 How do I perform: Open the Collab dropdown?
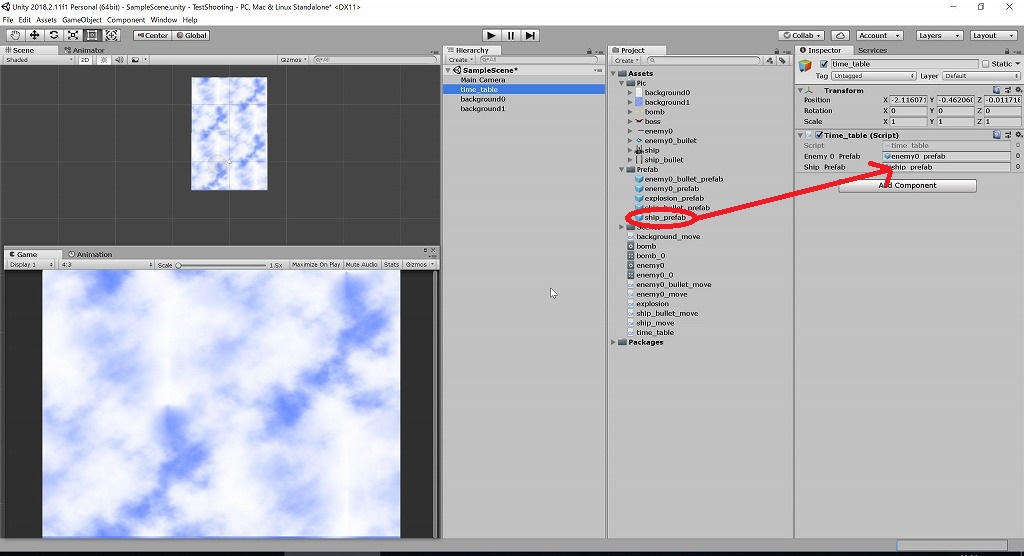[x=802, y=35]
